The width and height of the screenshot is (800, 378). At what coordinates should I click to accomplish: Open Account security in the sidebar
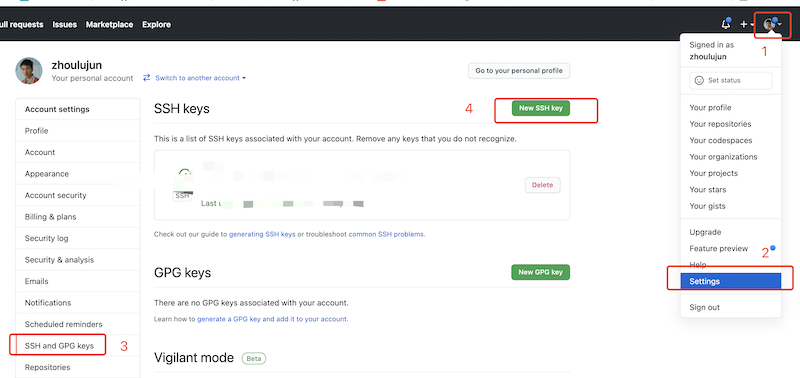(56, 195)
